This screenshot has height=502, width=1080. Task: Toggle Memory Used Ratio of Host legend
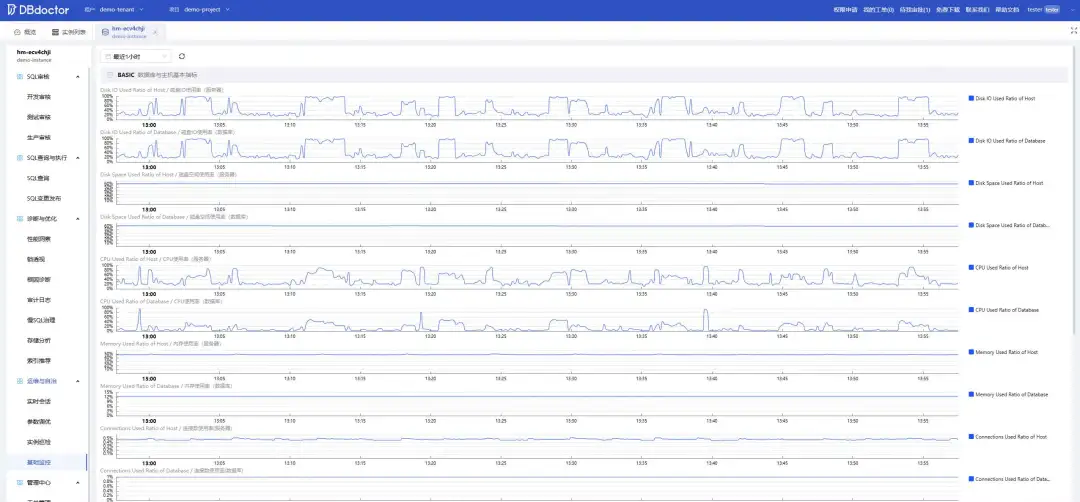click(x=1003, y=352)
